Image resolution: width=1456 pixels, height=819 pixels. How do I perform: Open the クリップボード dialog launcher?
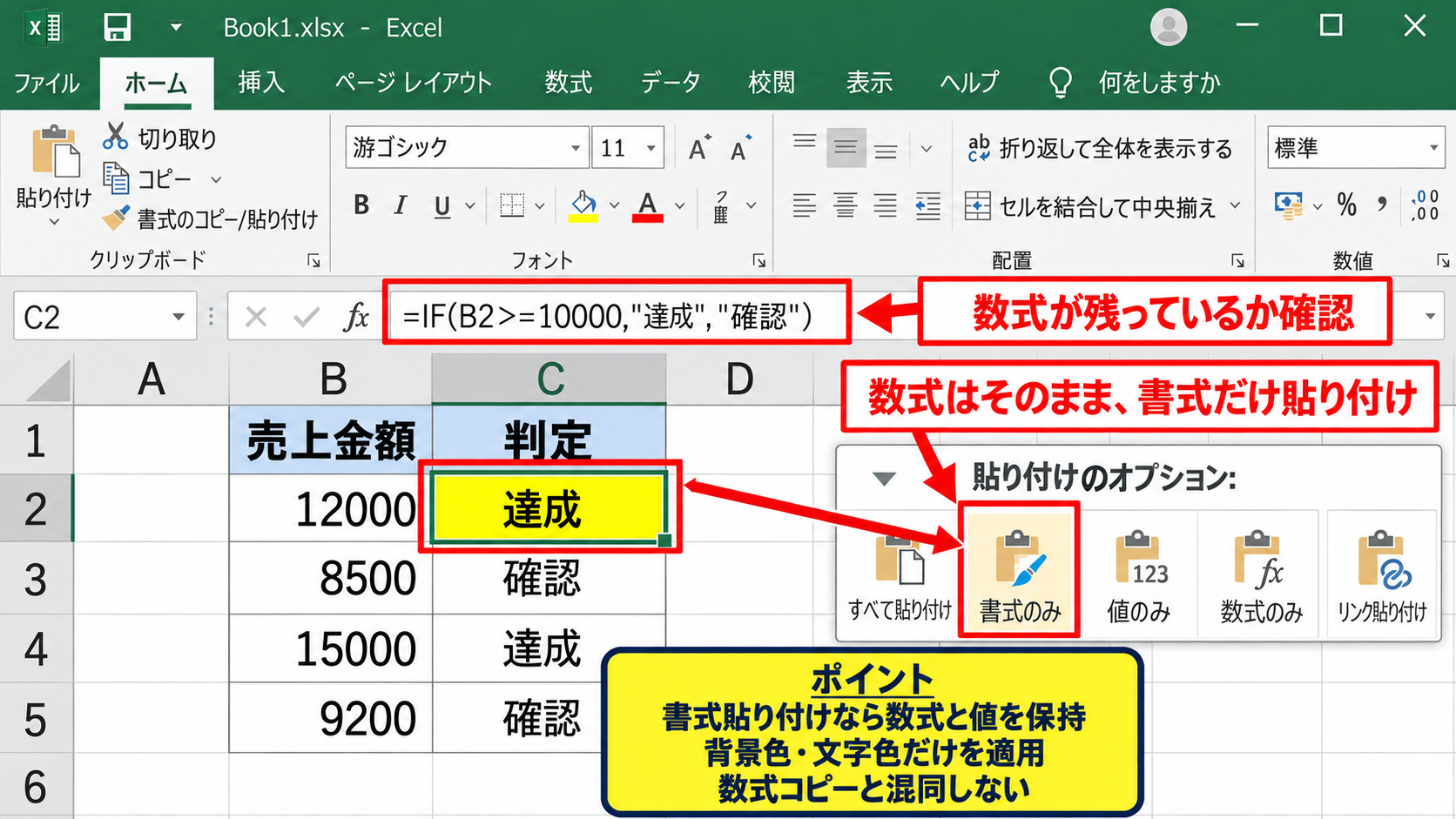pos(313,261)
